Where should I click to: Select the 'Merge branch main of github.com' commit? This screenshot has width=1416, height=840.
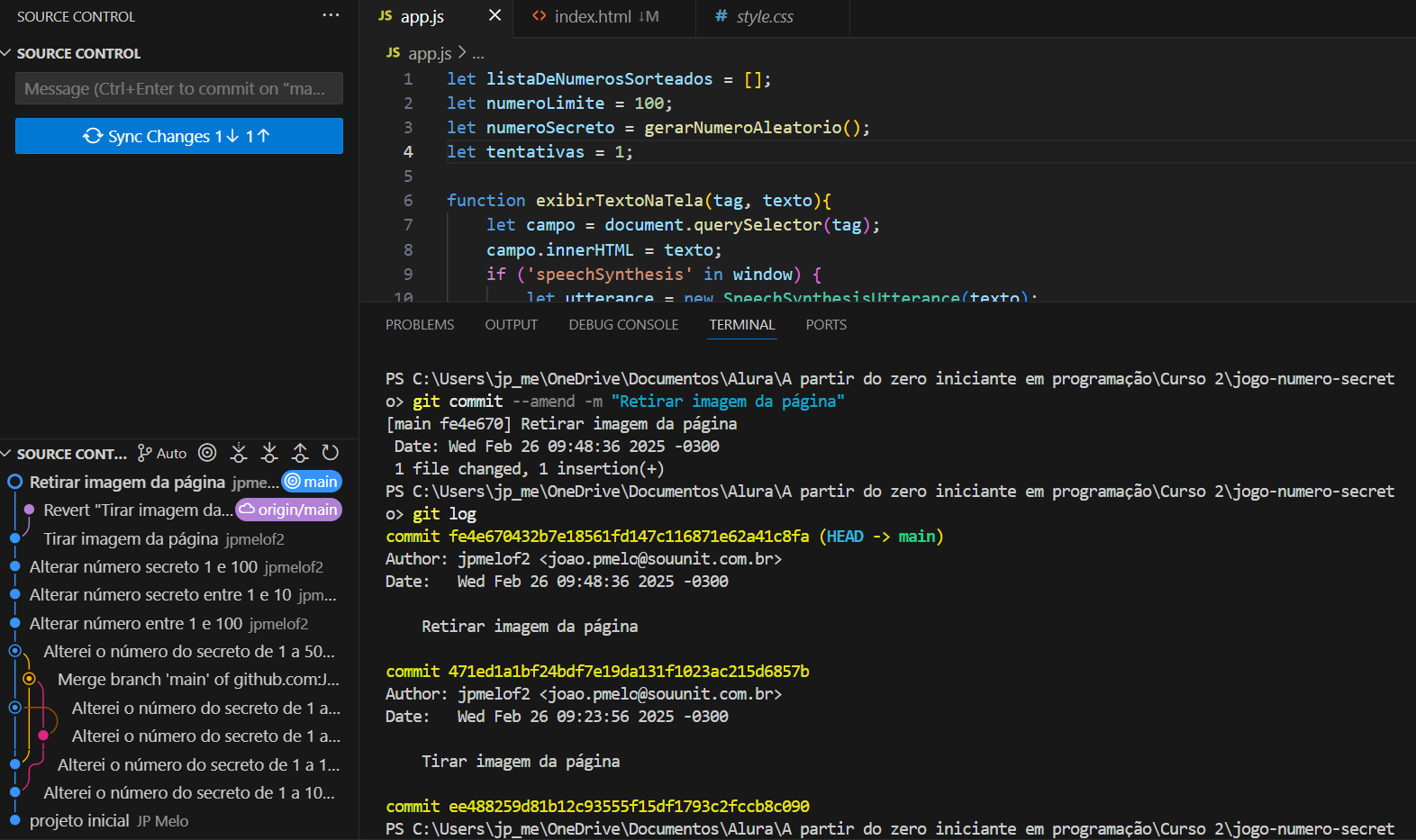click(x=179, y=679)
